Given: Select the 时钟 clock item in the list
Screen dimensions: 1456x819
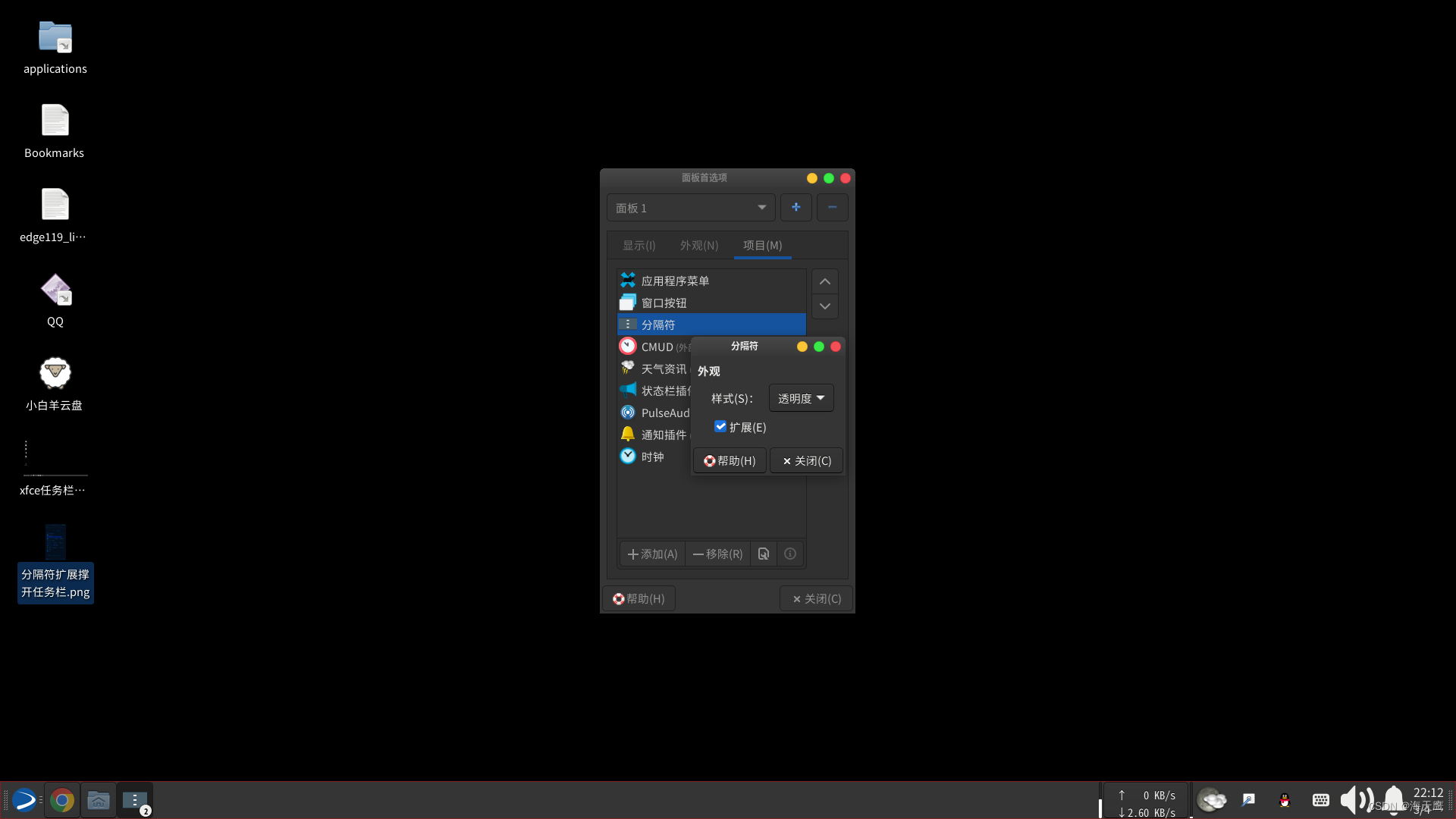Looking at the screenshot, I should [652, 457].
